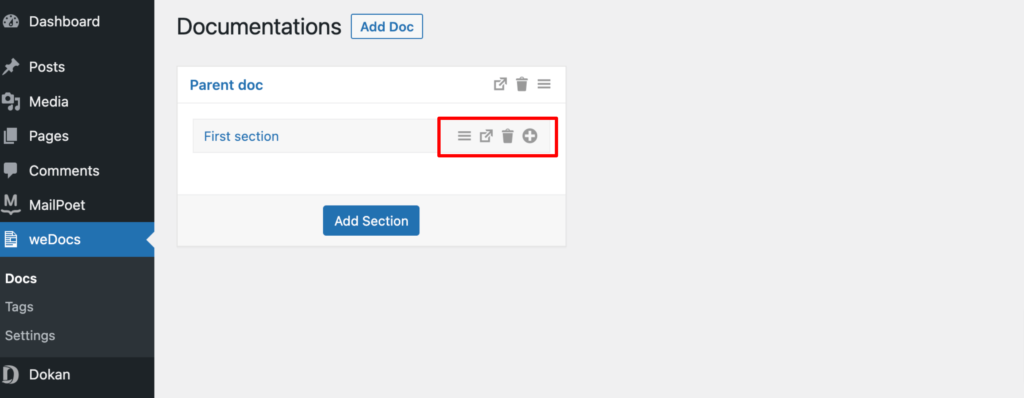Viewport: 1024px width, 398px height.
Task: Delete Parent doc with trash icon
Action: pyautogui.click(x=522, y=84)
